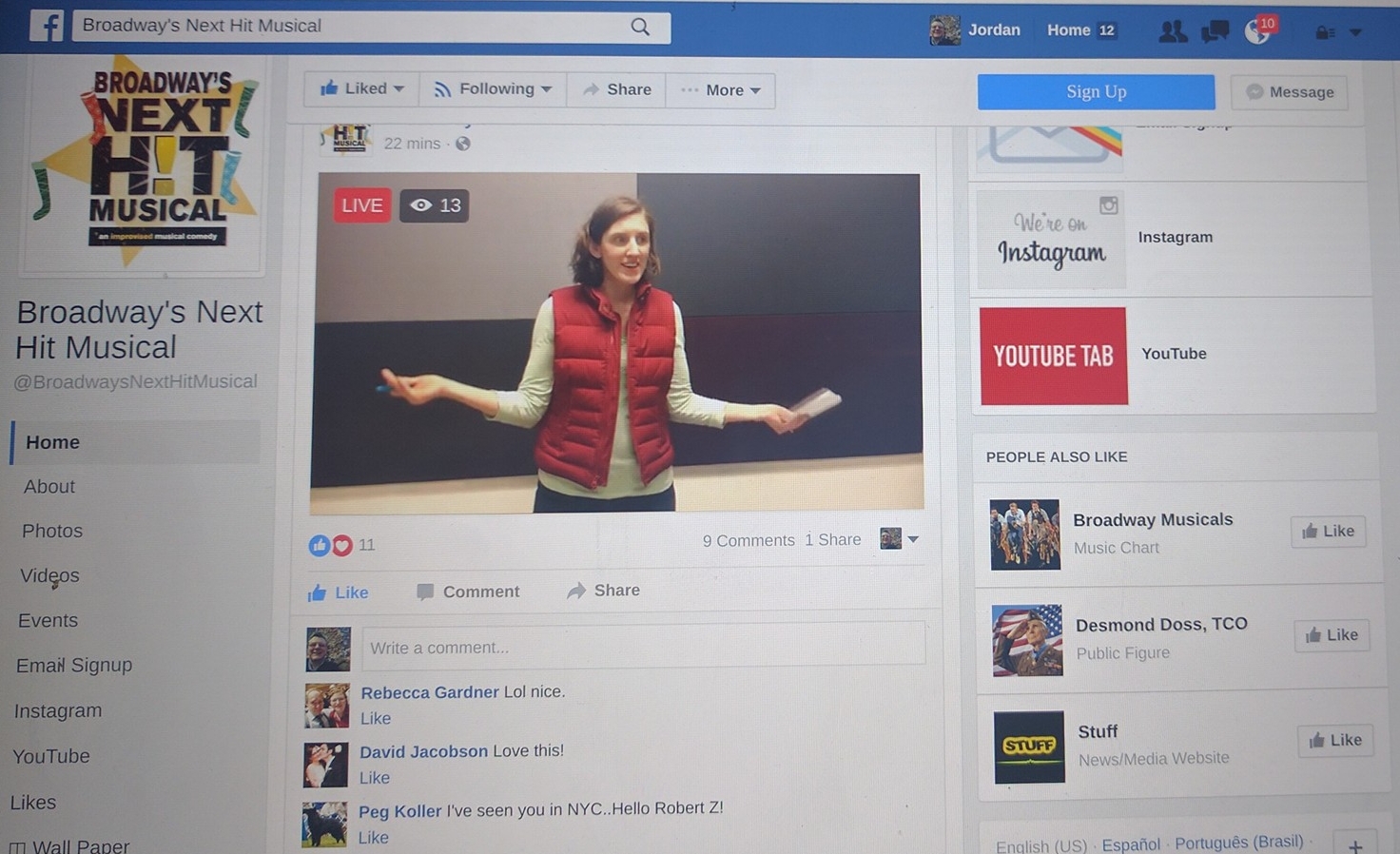This screenshot has height=854, width=1400.
Task: Like Rebecca Gardner's comment
Action: [376, 718]
